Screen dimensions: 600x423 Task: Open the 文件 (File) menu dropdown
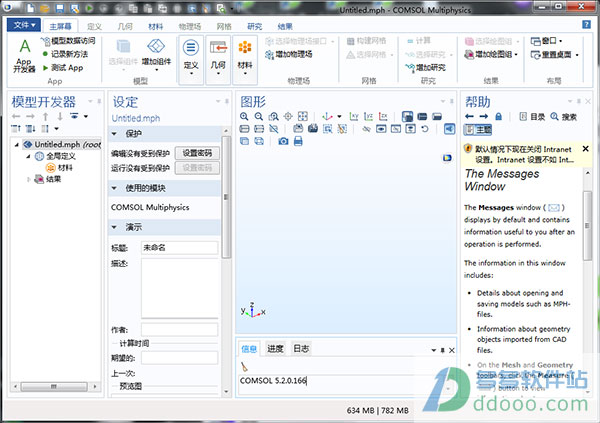24,25
